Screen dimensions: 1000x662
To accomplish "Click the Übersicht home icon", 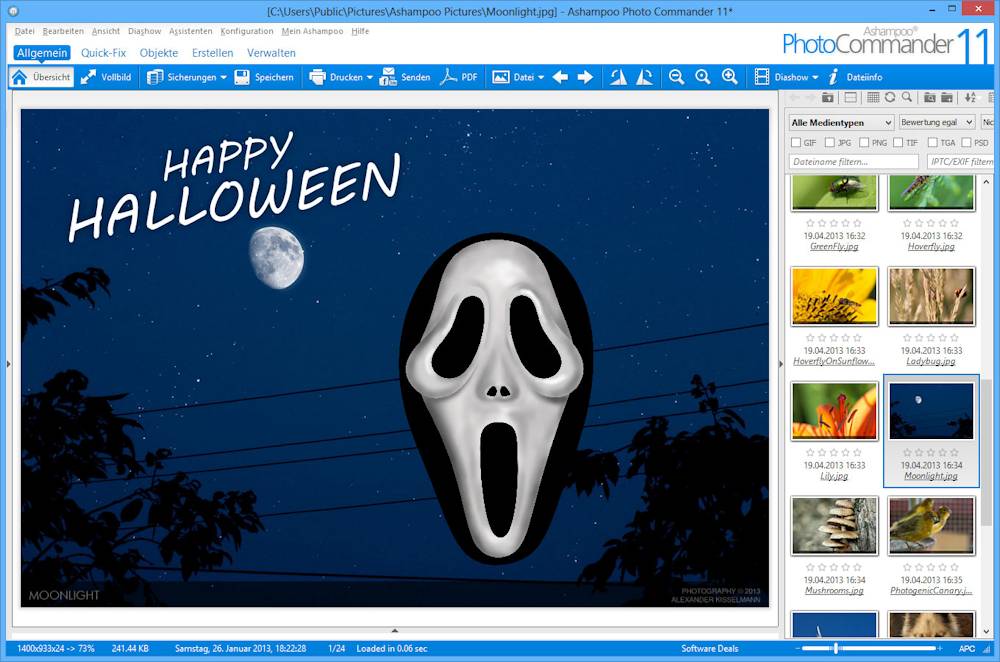I will [19, 77].
